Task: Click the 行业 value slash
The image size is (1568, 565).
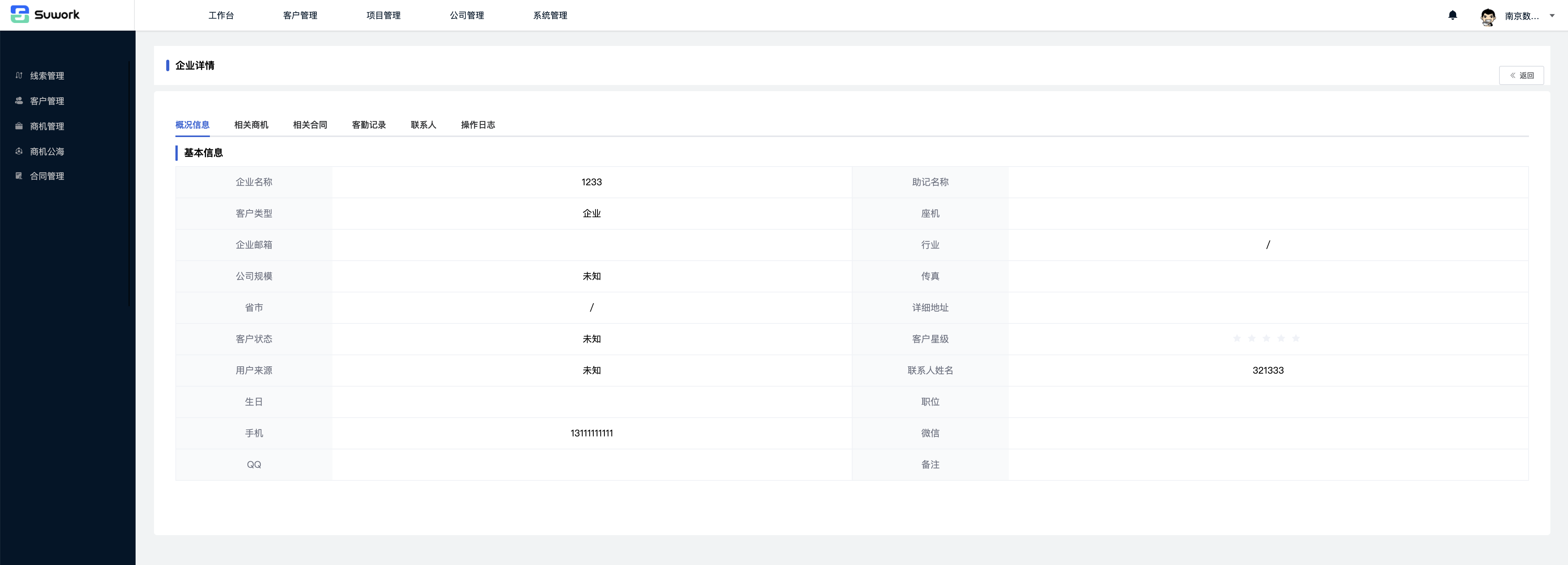Action: [1268, 245]
